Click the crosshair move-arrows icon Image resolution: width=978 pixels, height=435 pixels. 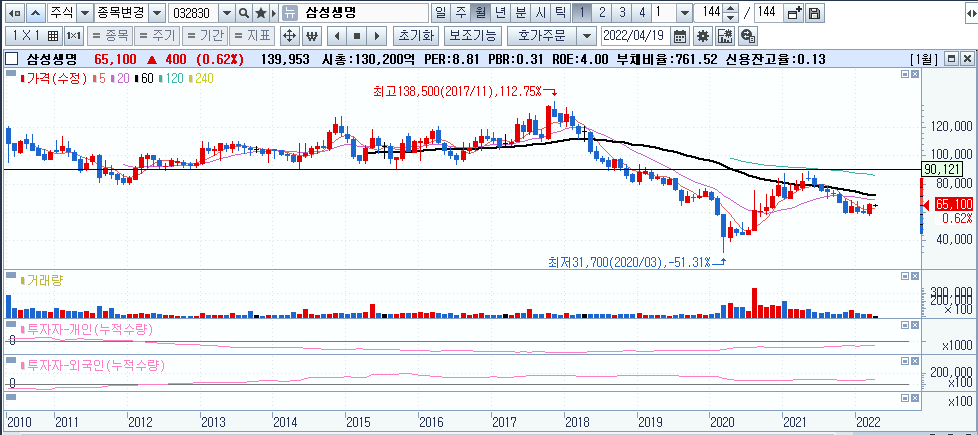point(289,36)
